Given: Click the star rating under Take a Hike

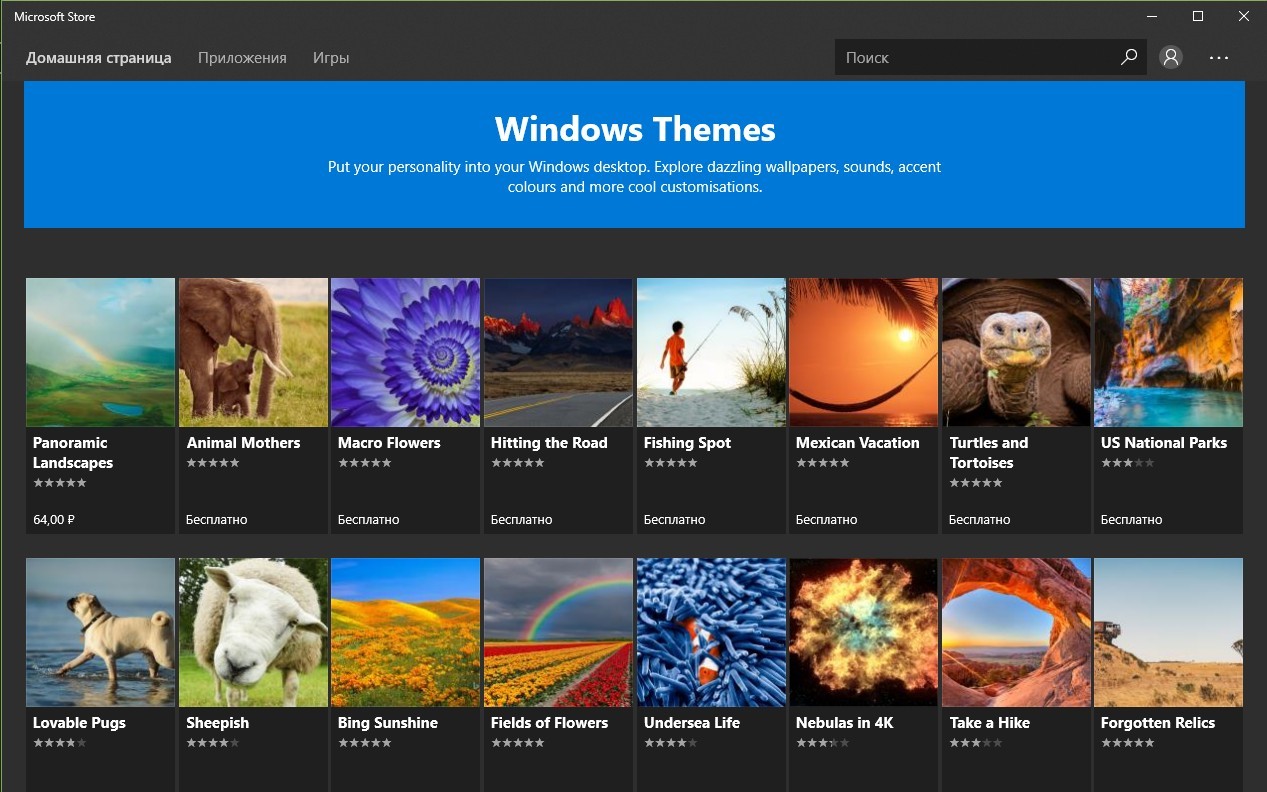Looking at the screenshot, I should point(976,743).
